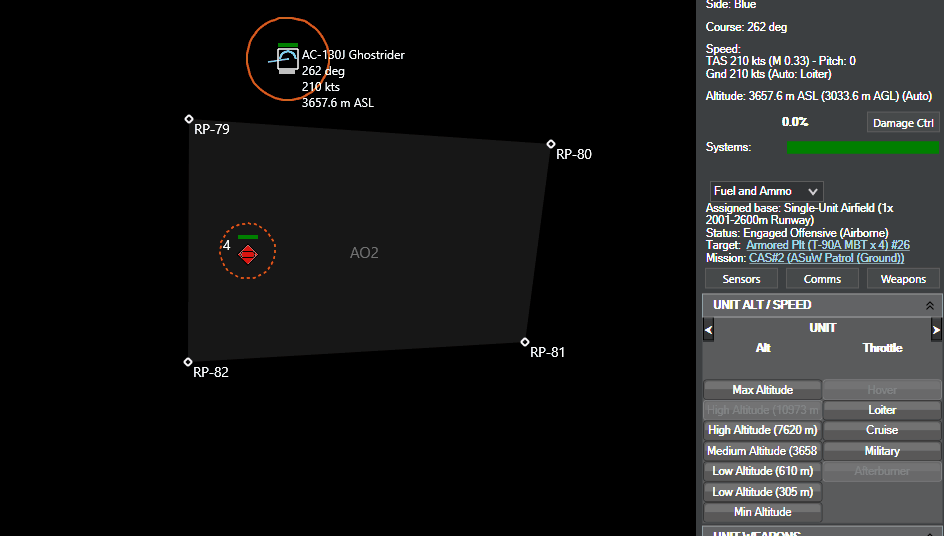Go to next unit with right arrow

click(x=936, y=329)
